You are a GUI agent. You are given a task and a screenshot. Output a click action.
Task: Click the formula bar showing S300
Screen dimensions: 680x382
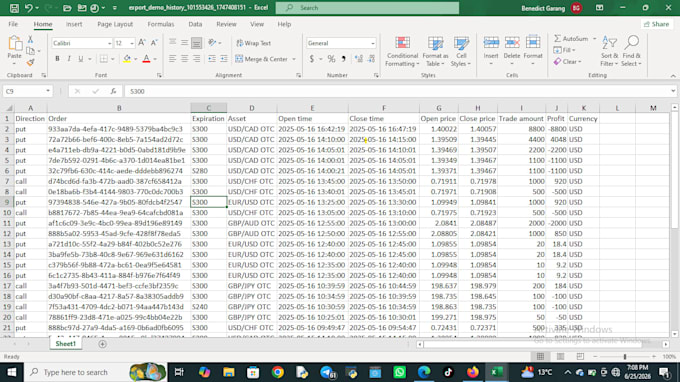pos(398,91)
